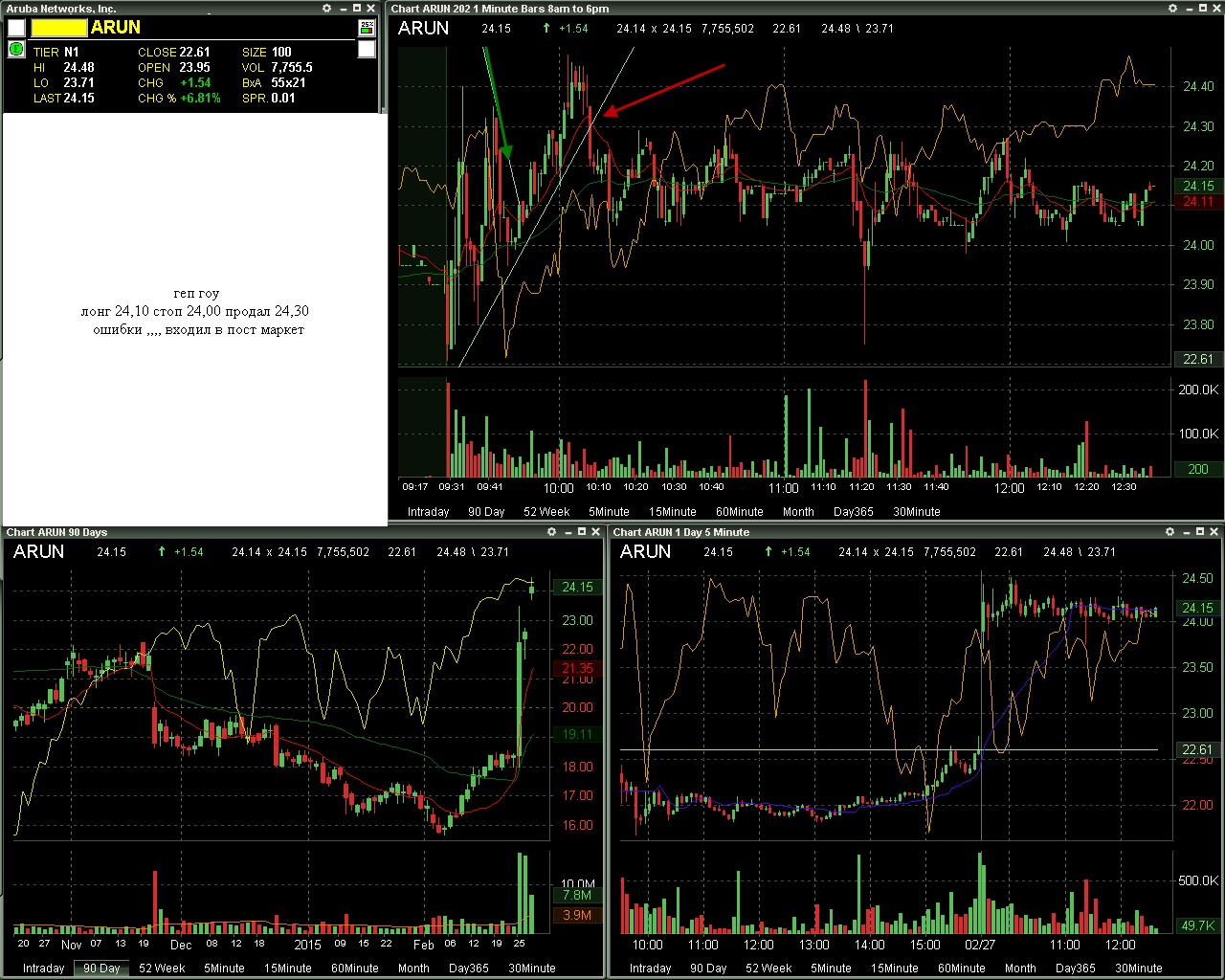Maximize the ARUN 90 Days chart window

[582, 532]
